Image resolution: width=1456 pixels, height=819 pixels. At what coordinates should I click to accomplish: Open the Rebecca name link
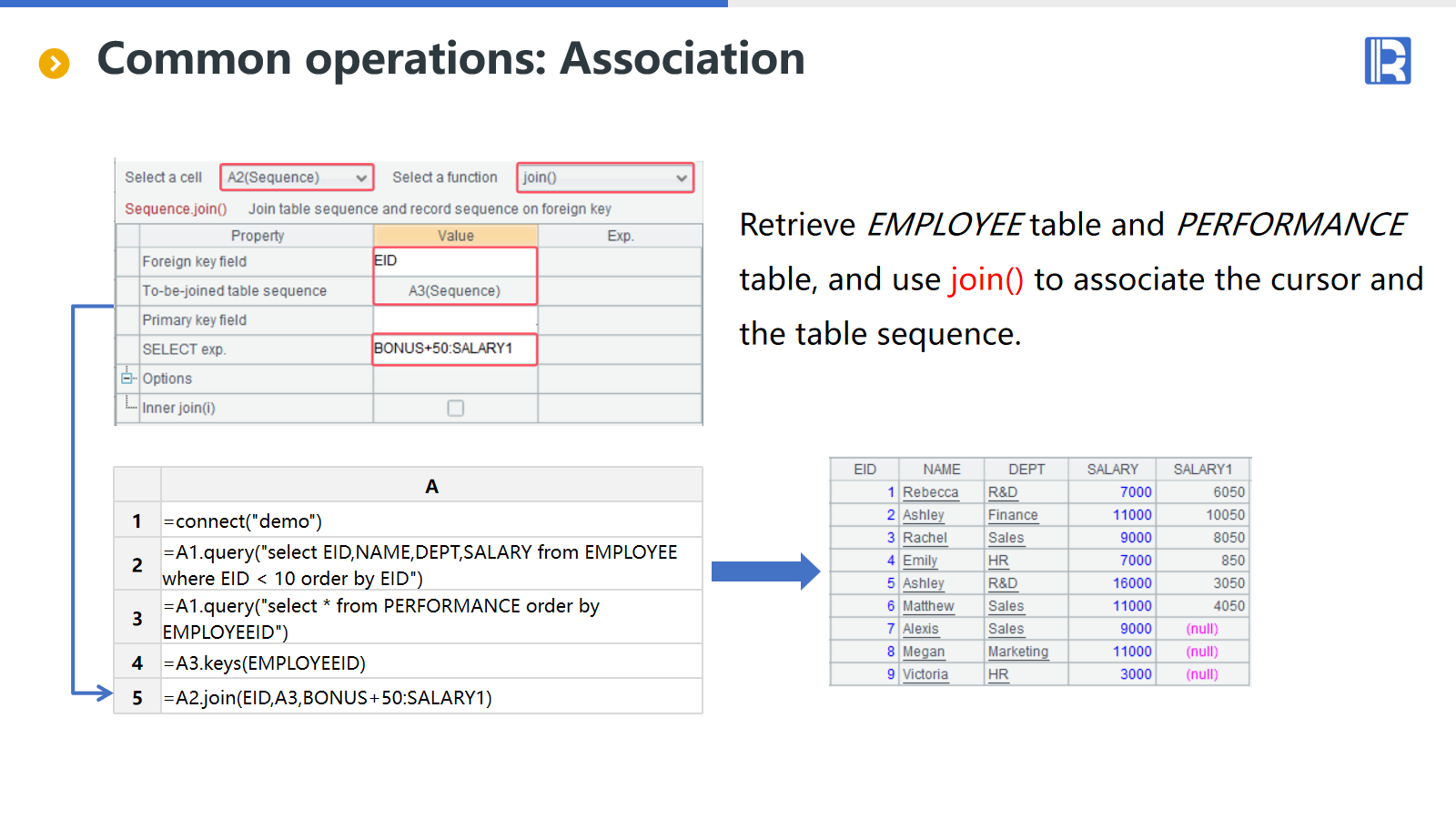point(930,492)
